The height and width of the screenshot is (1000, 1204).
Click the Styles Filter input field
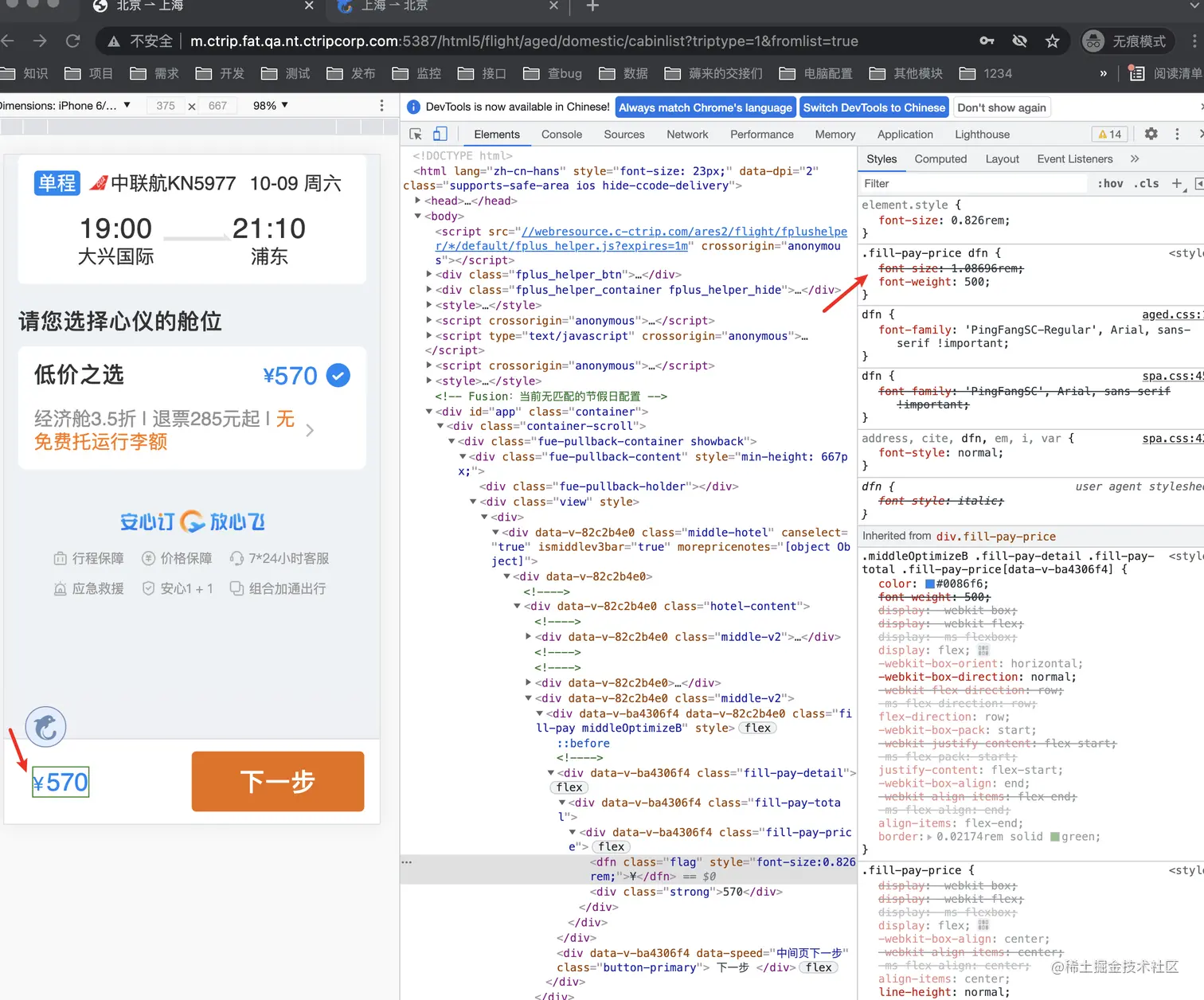click(974, 183)
